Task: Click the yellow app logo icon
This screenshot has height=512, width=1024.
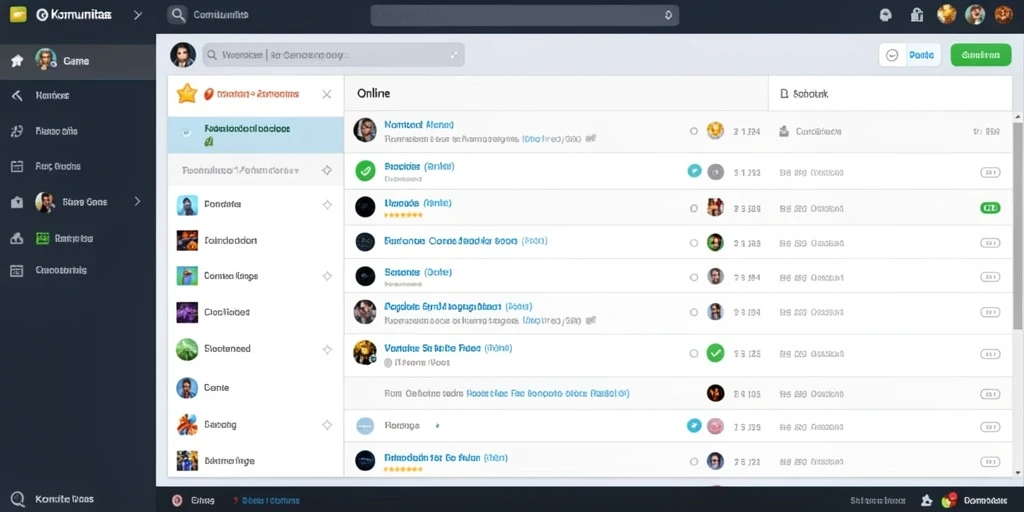Action: click(18, 14)
